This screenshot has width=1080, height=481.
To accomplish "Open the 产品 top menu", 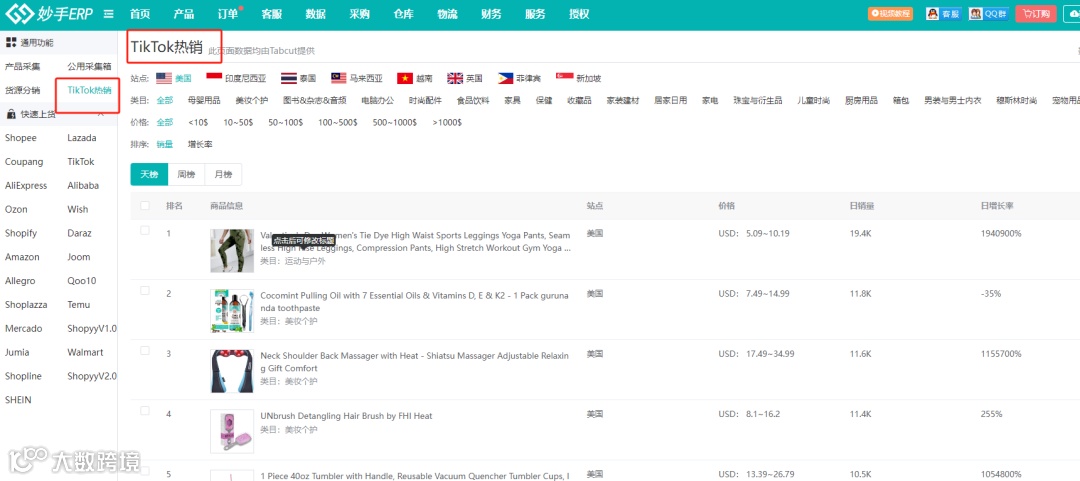I will point(184,14).
